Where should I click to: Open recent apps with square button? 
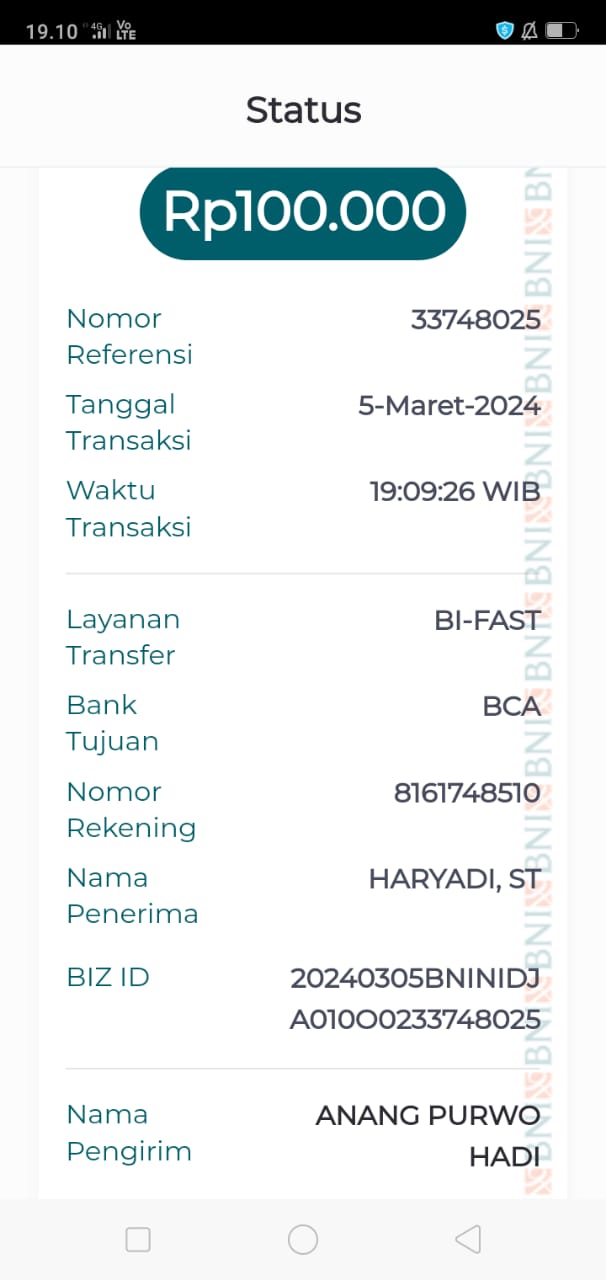[x=138, y=1239]
